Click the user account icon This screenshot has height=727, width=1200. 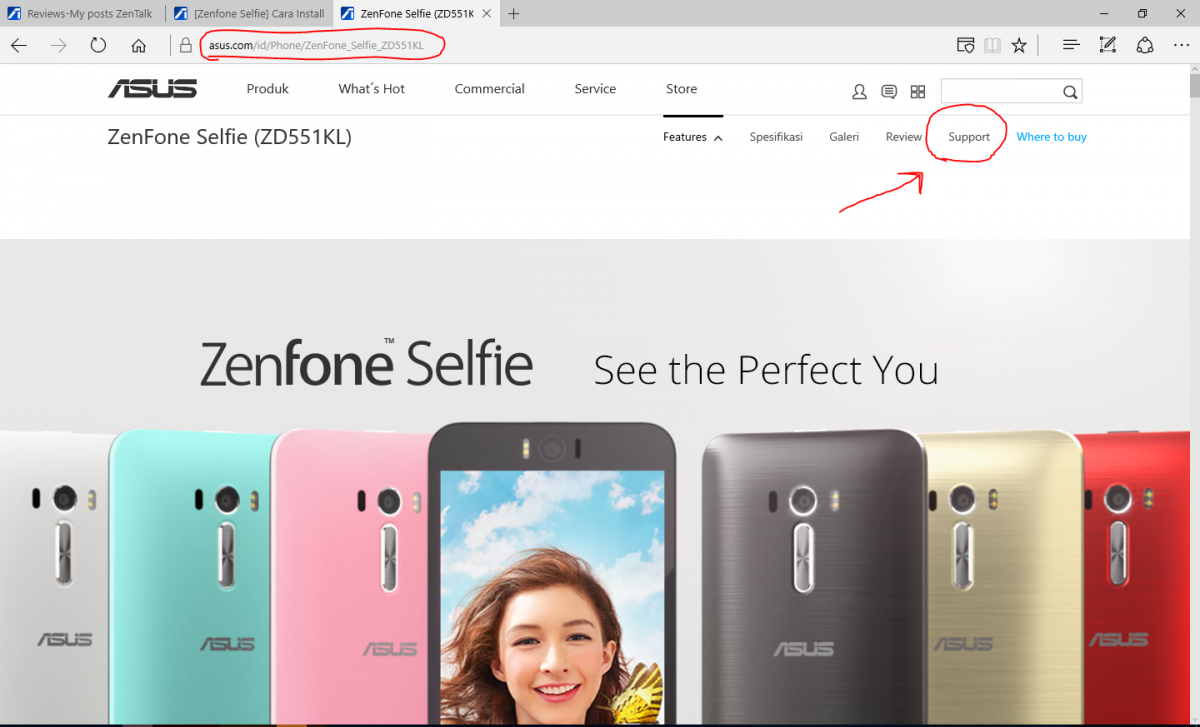pyautogui.click(x=859, y=92)
